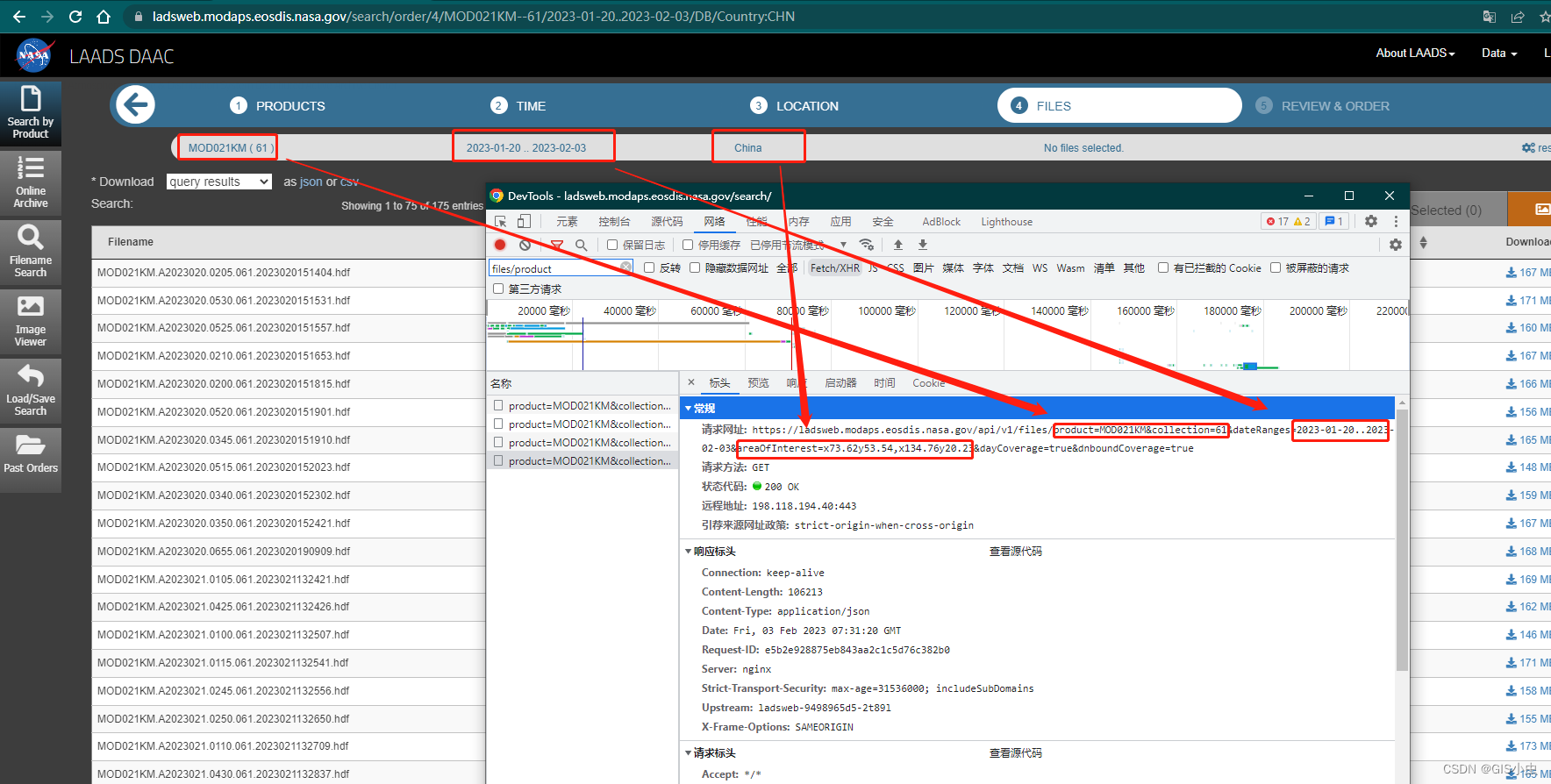The width and height of the screenshot is (1551, 784).
Task: Click the export HAR download arrow icon
Action: coord(923,245)
